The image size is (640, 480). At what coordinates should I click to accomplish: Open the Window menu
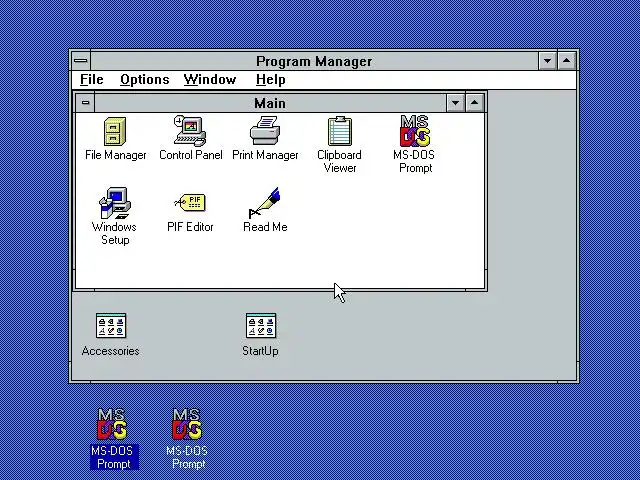click(210, 80)
